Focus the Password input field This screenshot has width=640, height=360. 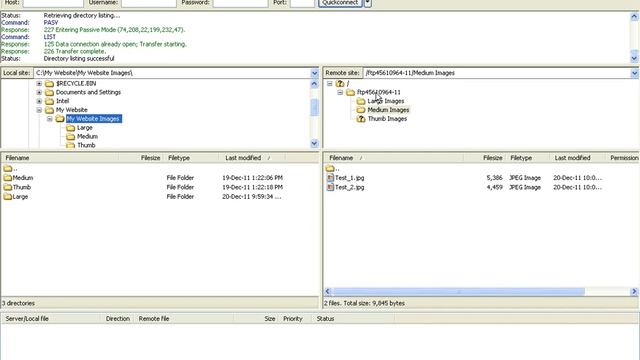(240, 3)
